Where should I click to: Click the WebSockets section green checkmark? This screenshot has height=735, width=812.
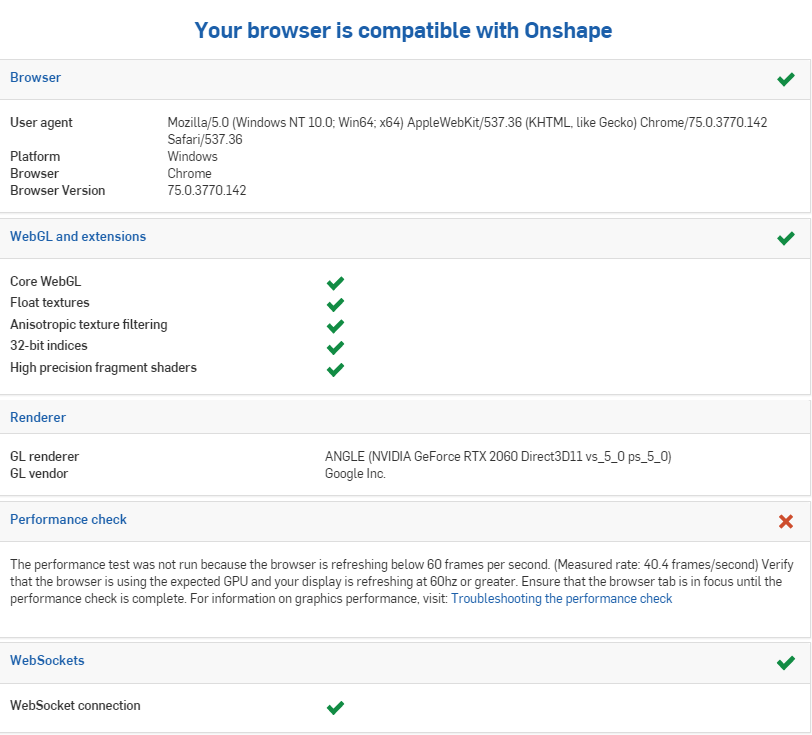(786, 662)
